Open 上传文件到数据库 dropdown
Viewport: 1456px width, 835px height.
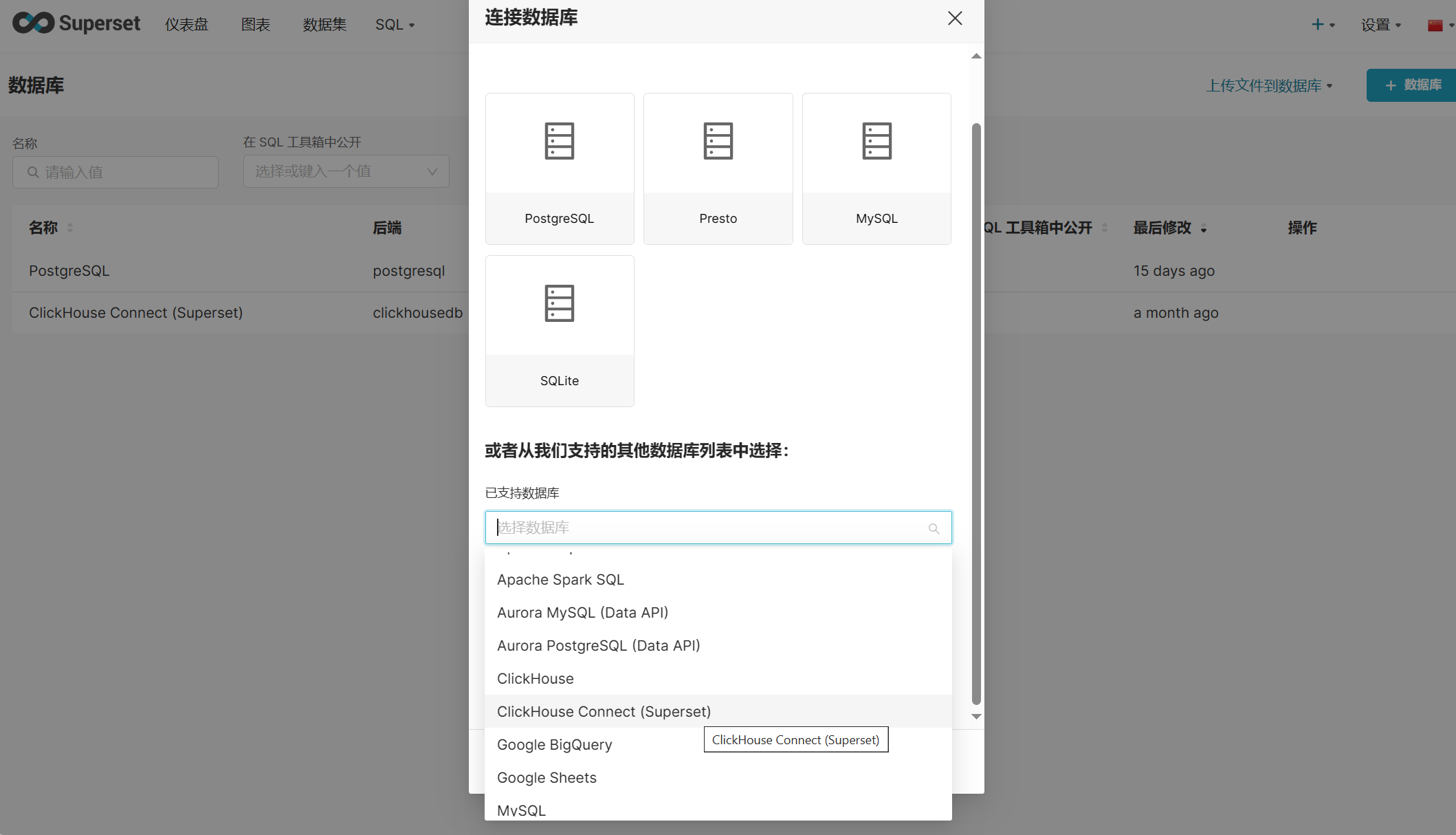1269,85
